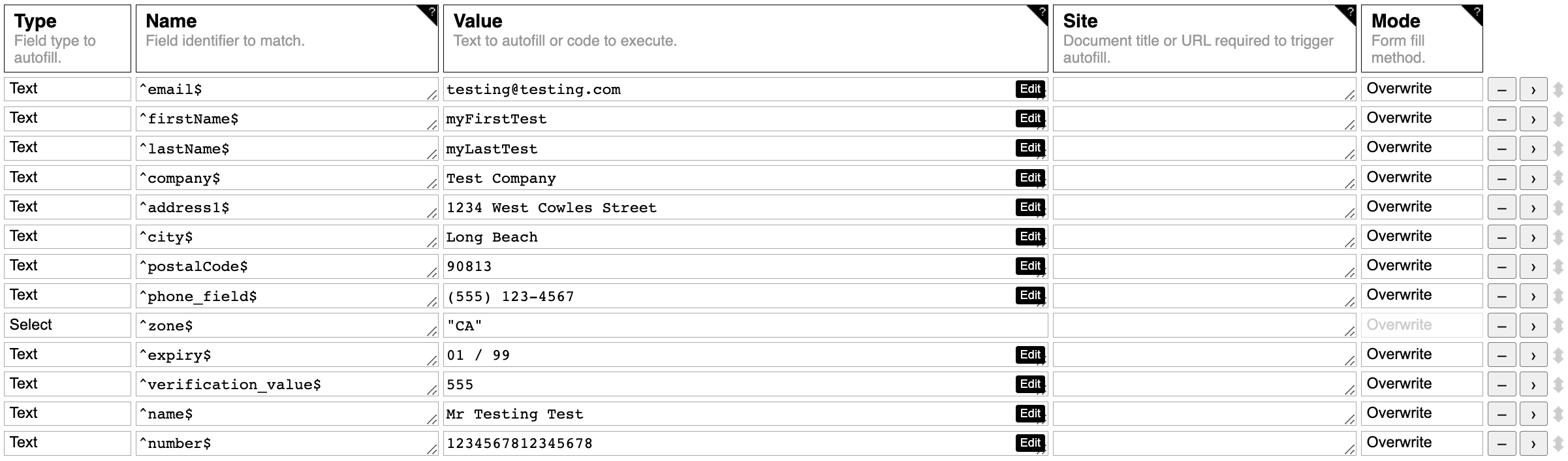The image size is (1568, 461).
Task: Click Edit on the 1234567812345678 value
Action: pyautogui.click(x=1030, y=443)
